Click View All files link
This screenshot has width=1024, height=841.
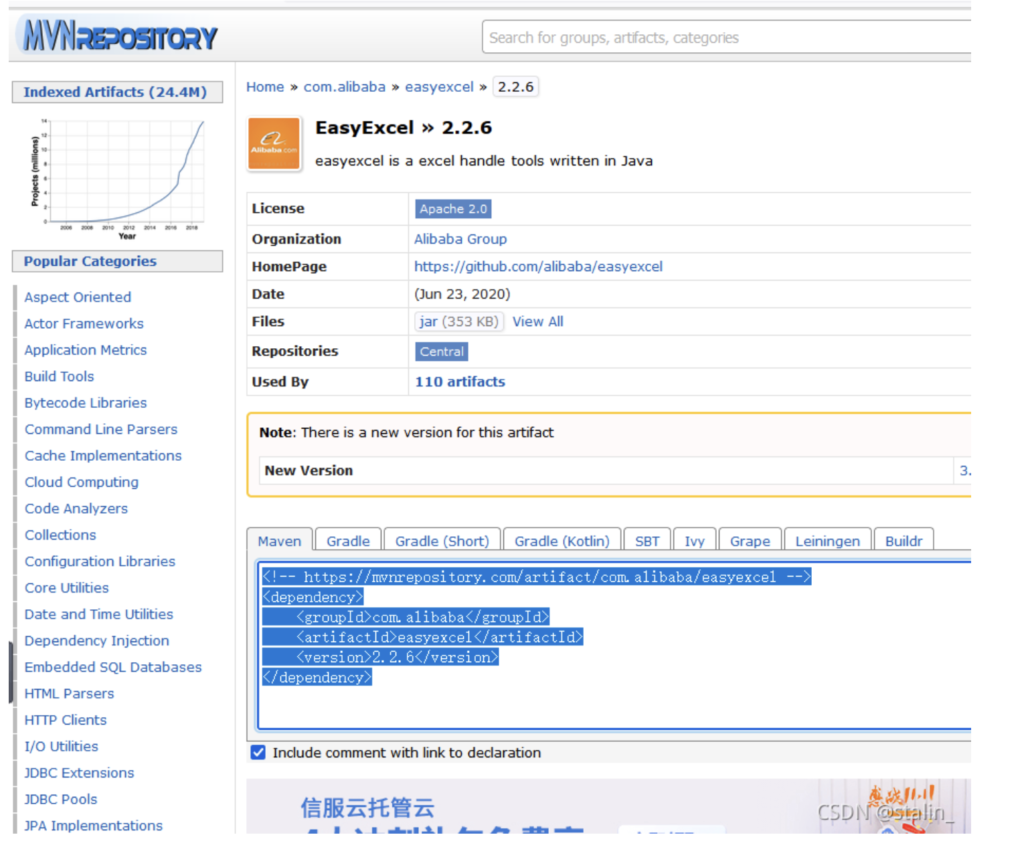(x=537, y=321)
